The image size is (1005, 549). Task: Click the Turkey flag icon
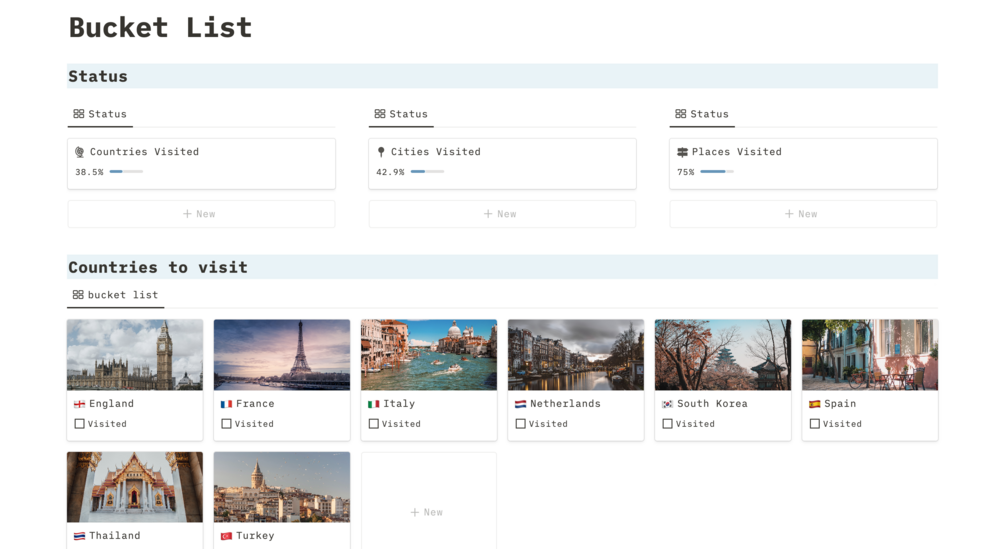227,536
